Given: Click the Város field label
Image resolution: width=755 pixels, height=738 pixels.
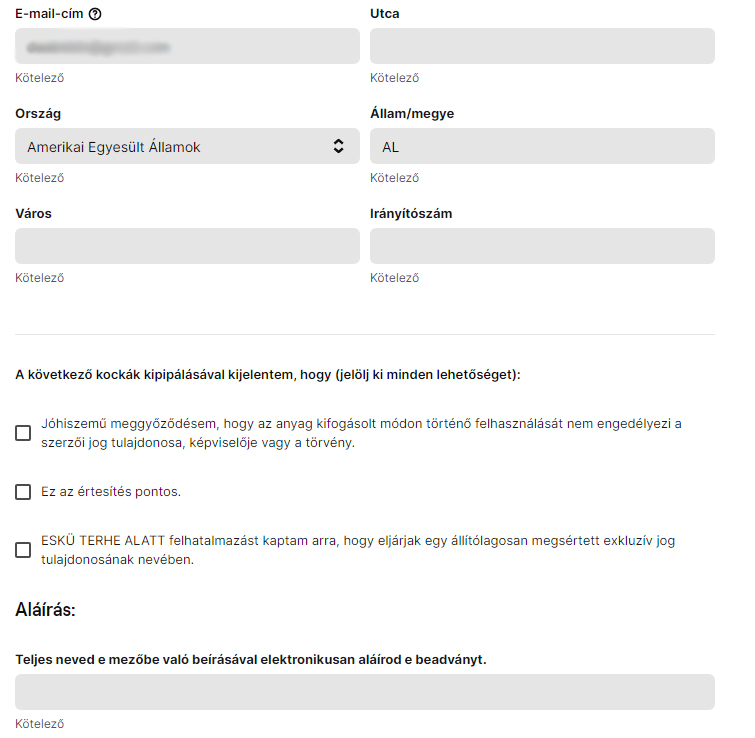Looking at the screenshot, I should [33, 214].
